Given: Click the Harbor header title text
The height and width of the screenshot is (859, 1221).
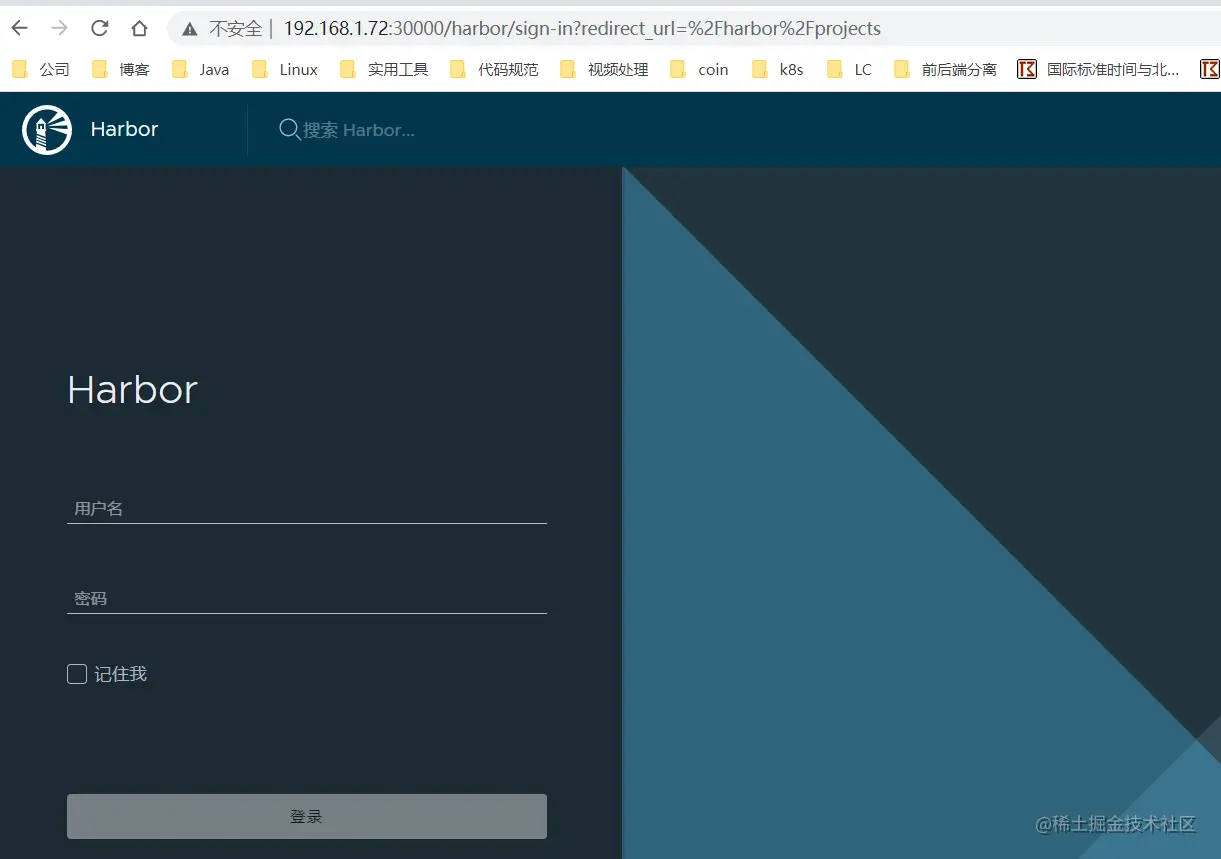Looking at the screenshot, I should point(124,129).
